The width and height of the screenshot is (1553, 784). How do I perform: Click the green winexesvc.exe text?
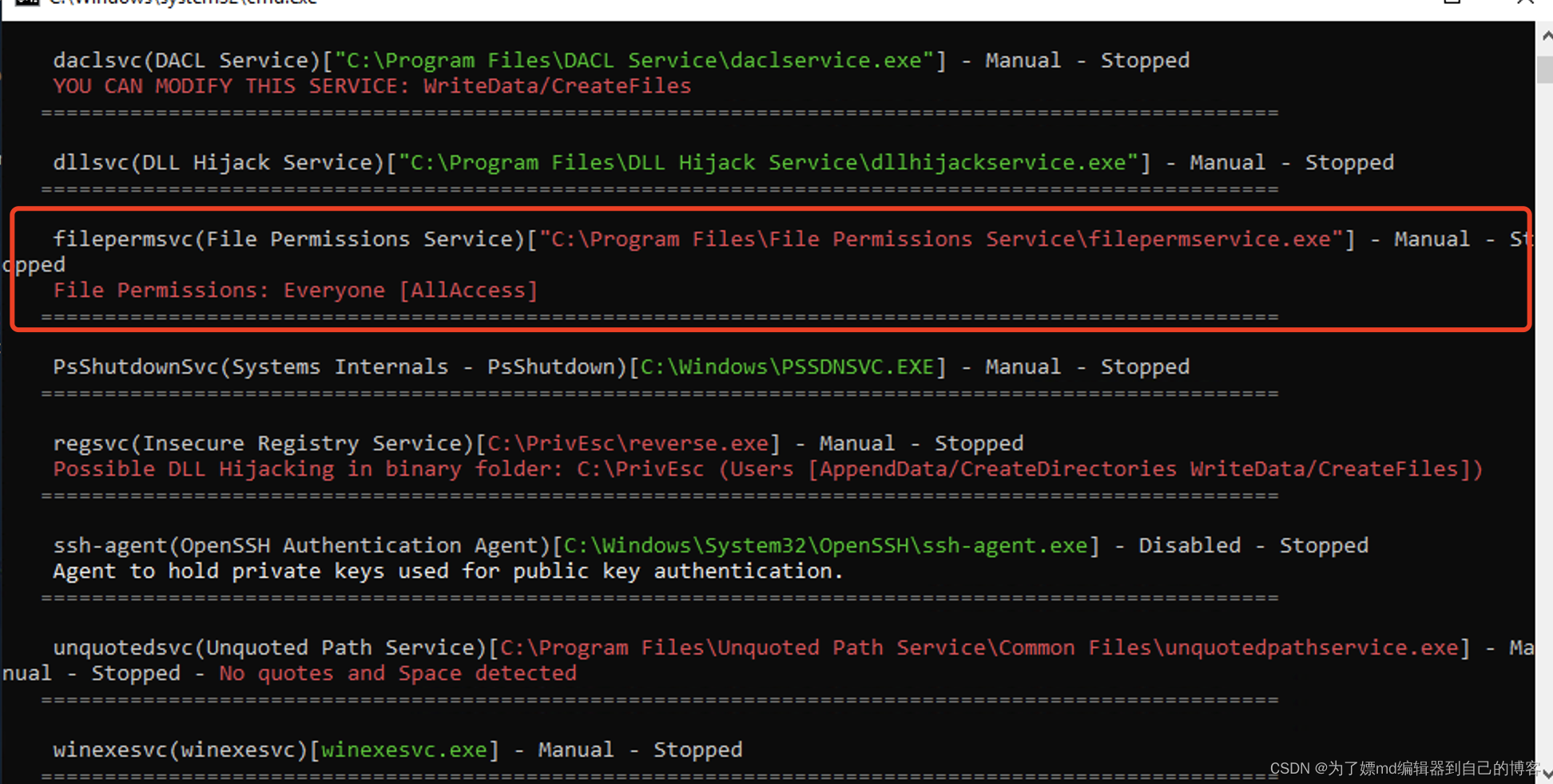403,750
